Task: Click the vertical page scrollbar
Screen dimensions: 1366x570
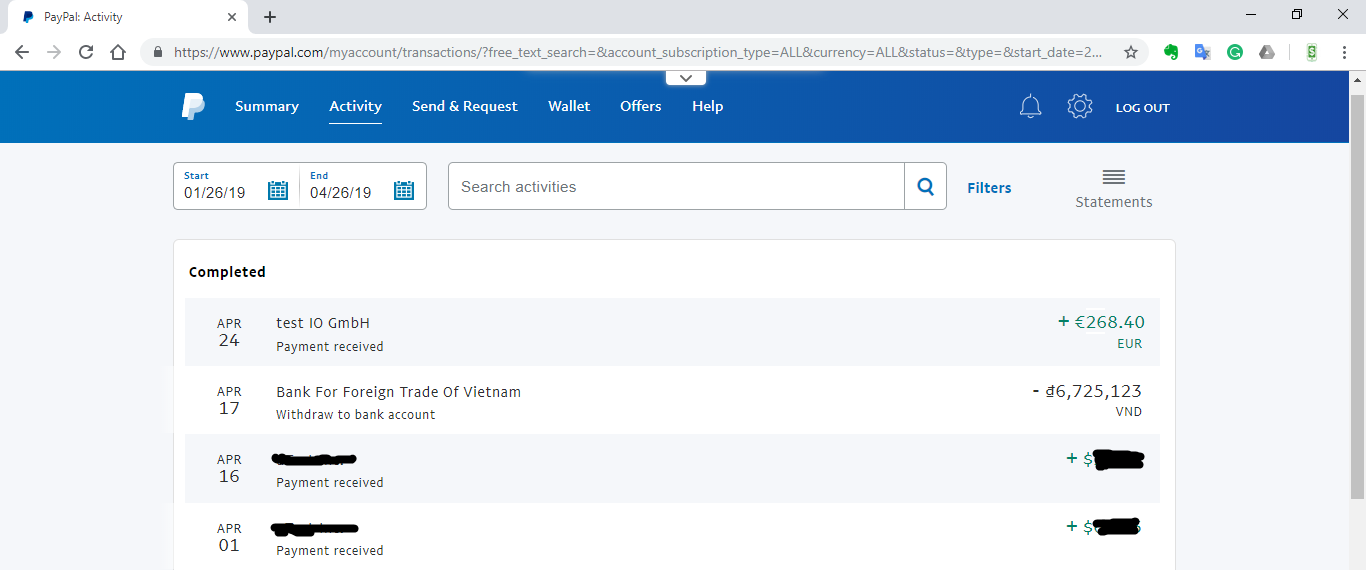Action: click(1357, 300)
